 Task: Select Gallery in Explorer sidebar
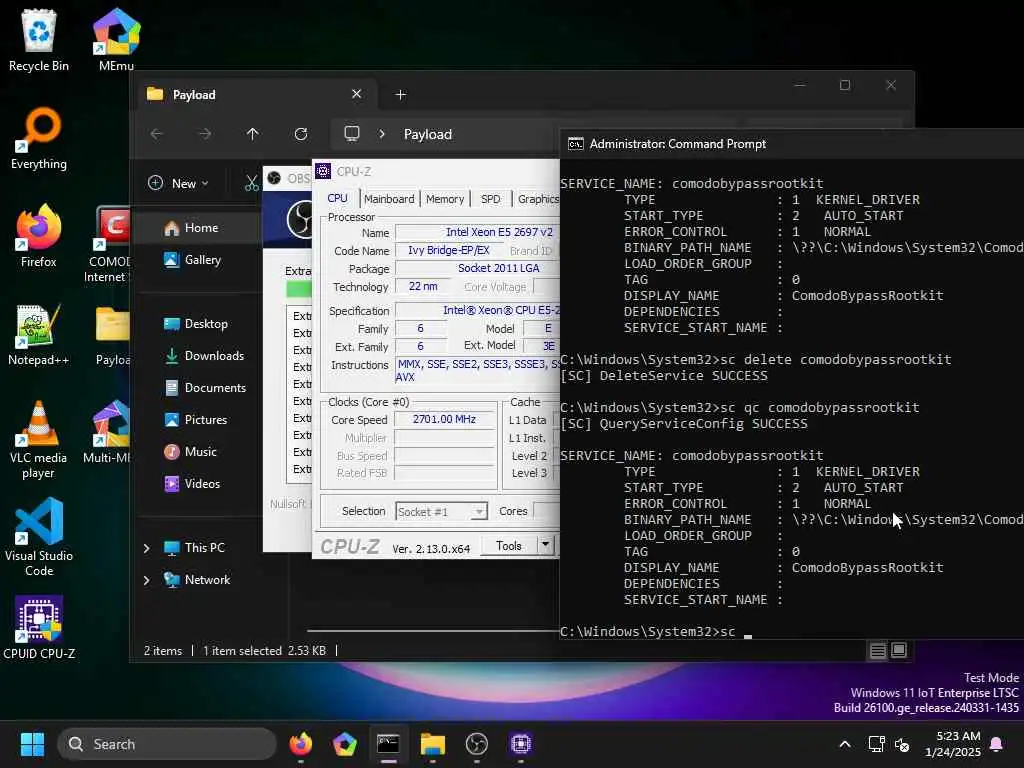click(198, 260)
